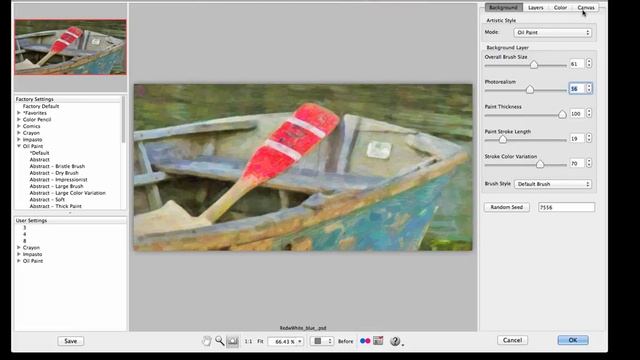The width and height of the screenshot is (640, 360).
Task: Click the Paint Stroke Length stepper arrows
Action: click(589, 138)
